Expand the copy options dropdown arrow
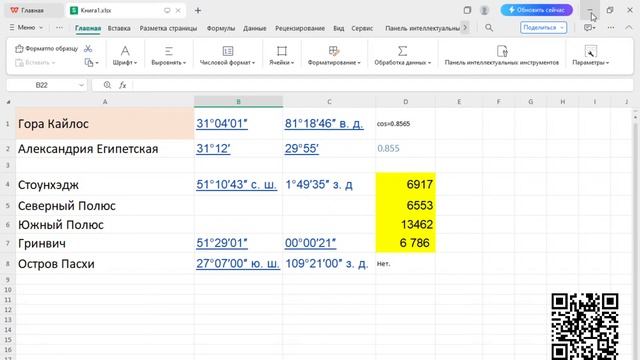 97,63
